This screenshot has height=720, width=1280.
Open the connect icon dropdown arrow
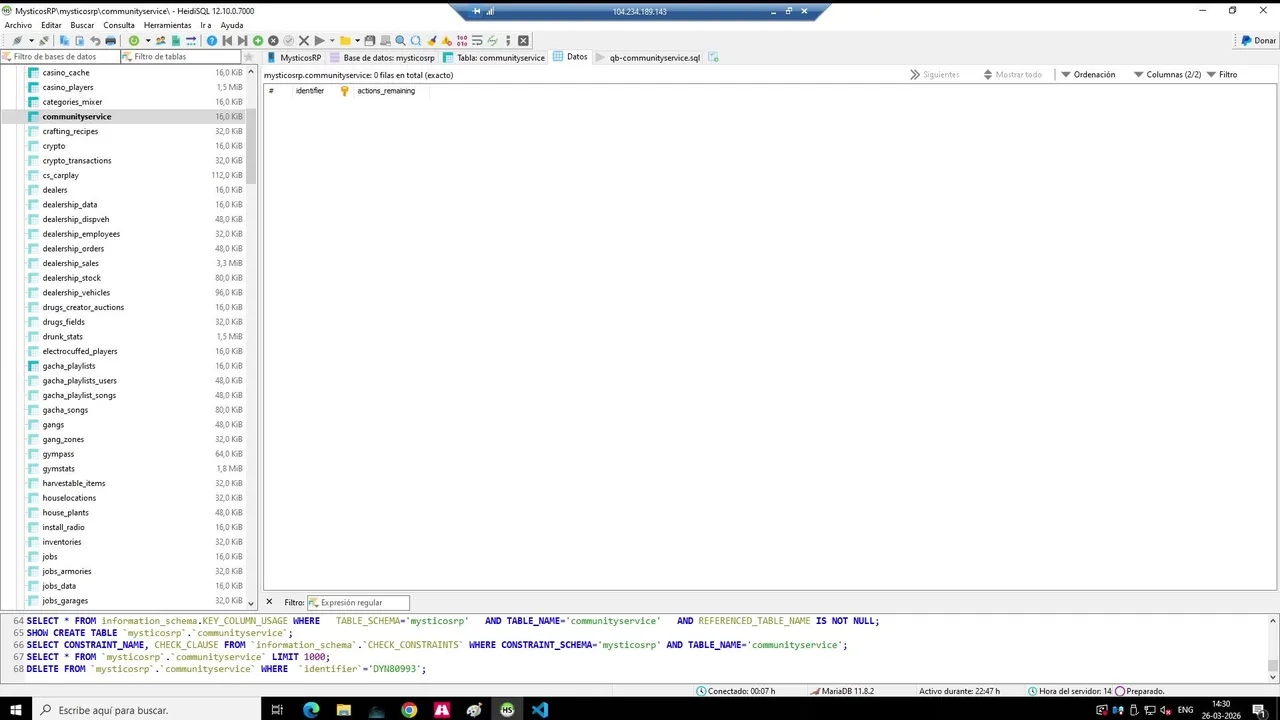32,41
